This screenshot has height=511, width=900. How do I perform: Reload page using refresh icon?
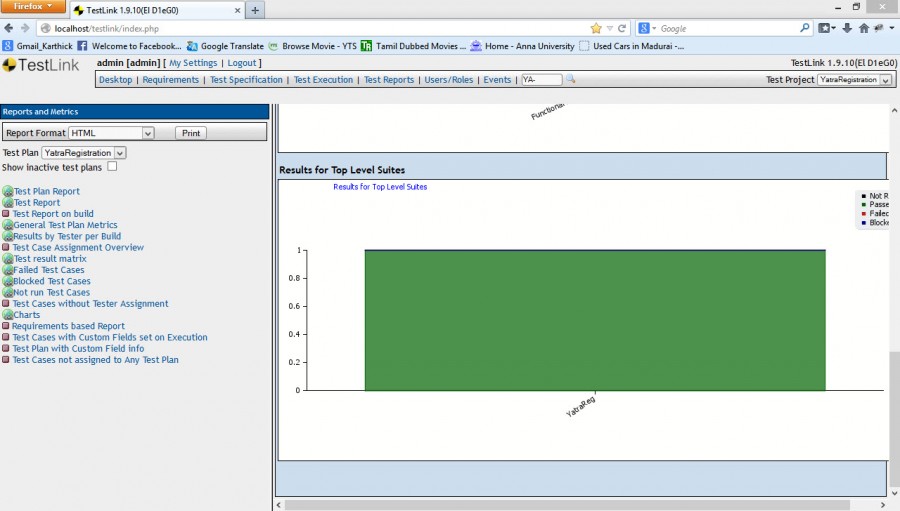(622, 28)
